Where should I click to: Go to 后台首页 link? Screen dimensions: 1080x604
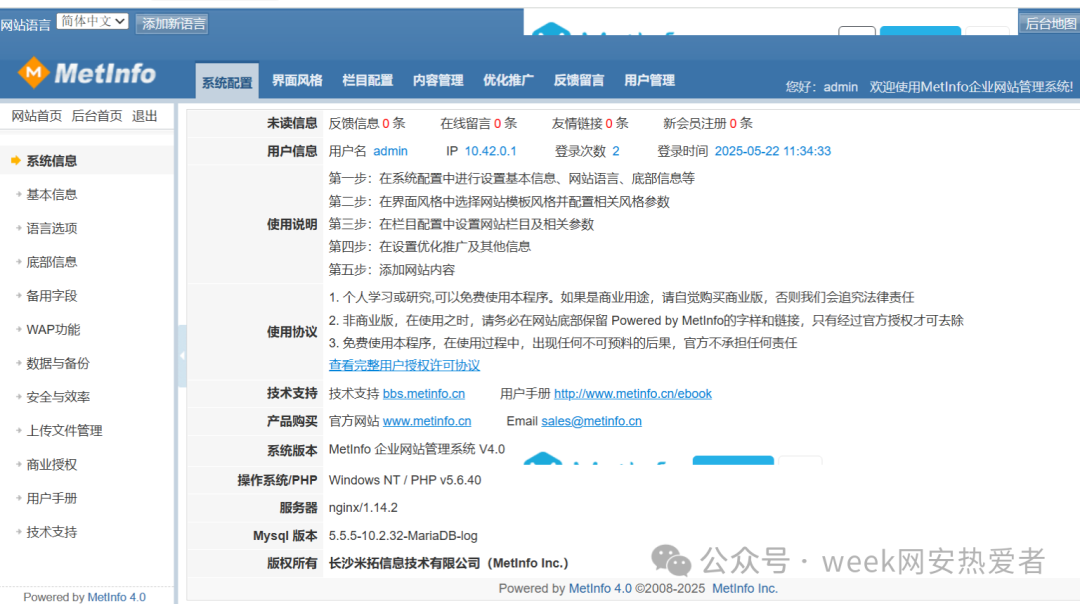pyautogui.click(x=97, y=116)
